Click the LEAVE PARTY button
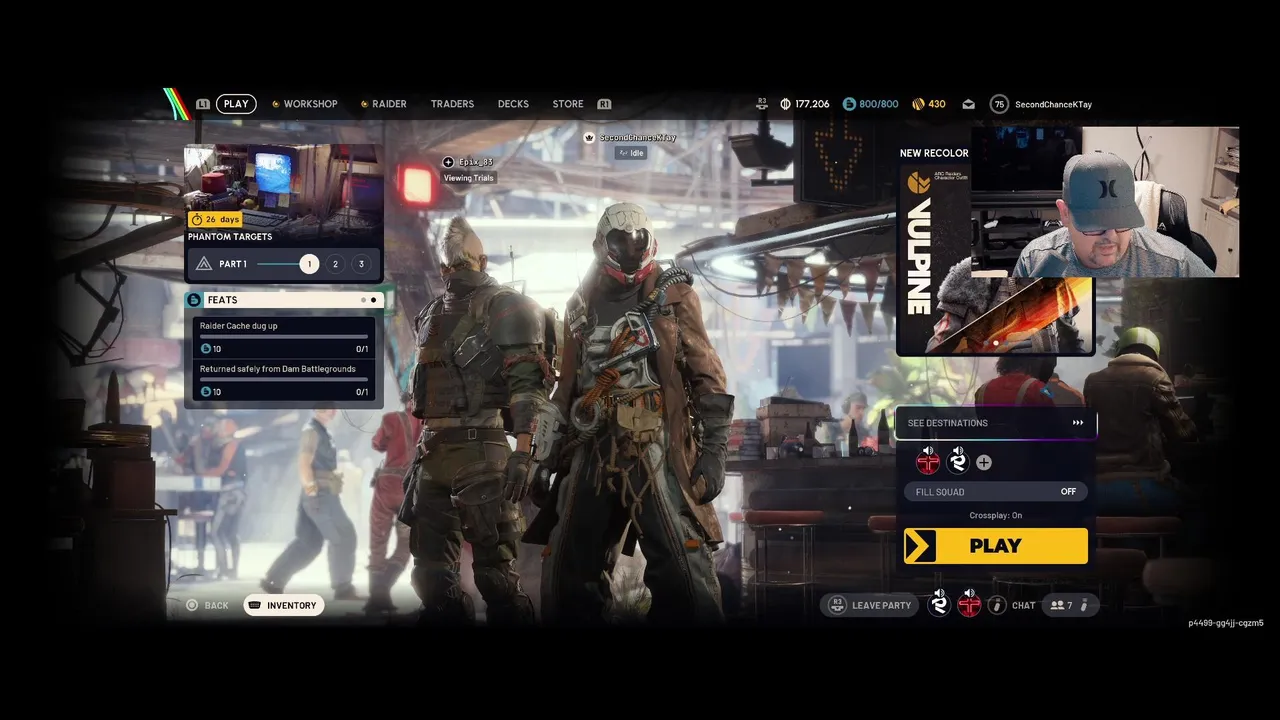The image size is (1280, 720). click(868, 605)
